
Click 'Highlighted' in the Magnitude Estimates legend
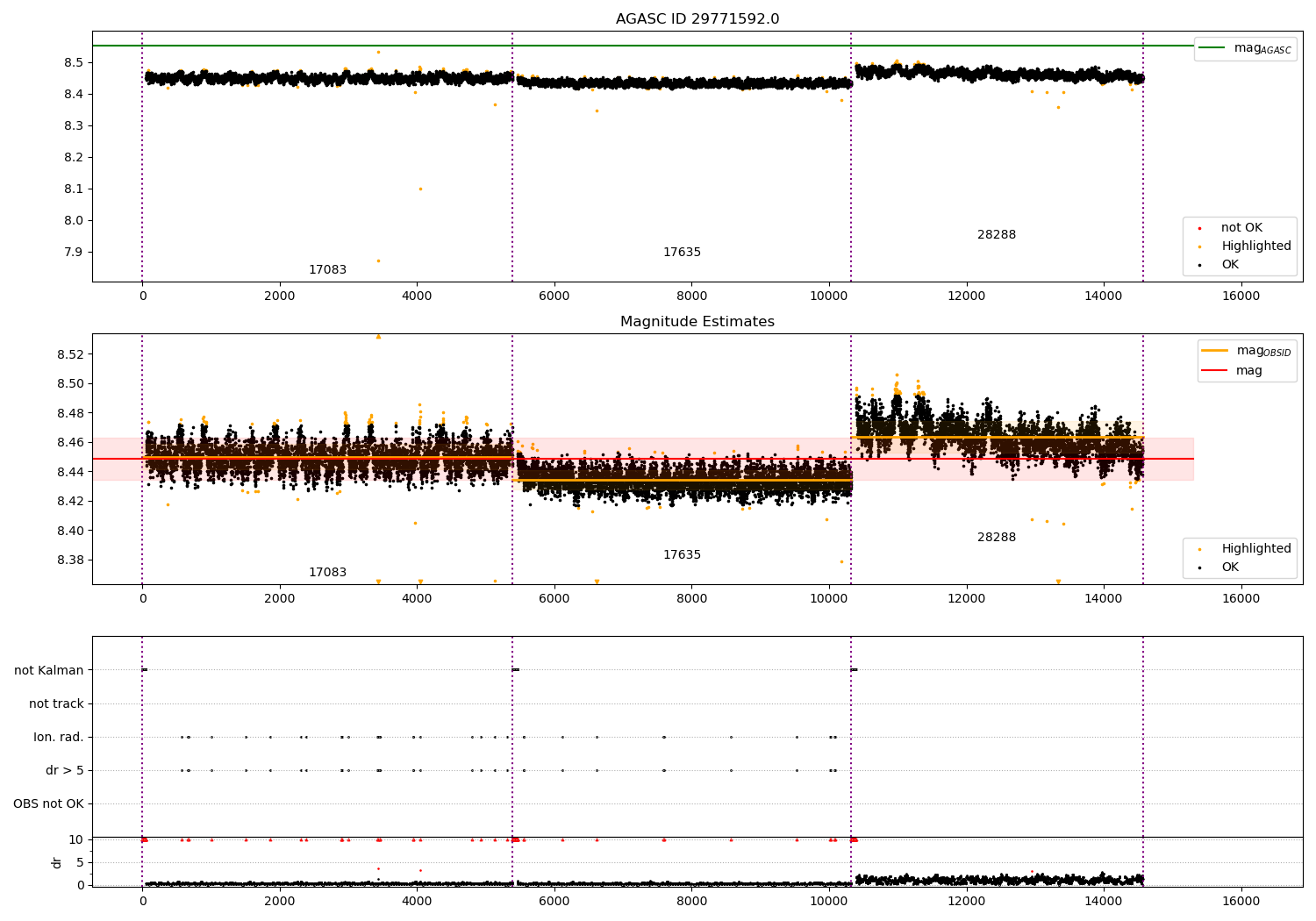(x=1246, y=549)
